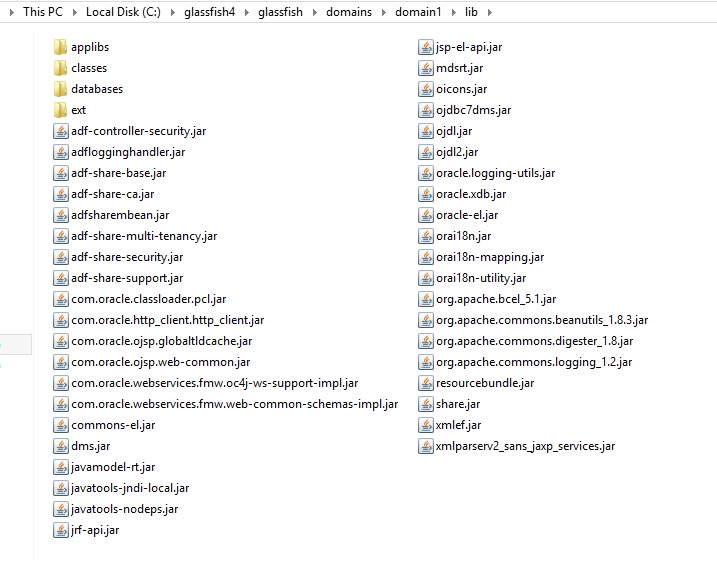Viewport: 717px width, 563px height.
Task: Go to the domains breadcrumb segment
Action: (x=348, y=12)
